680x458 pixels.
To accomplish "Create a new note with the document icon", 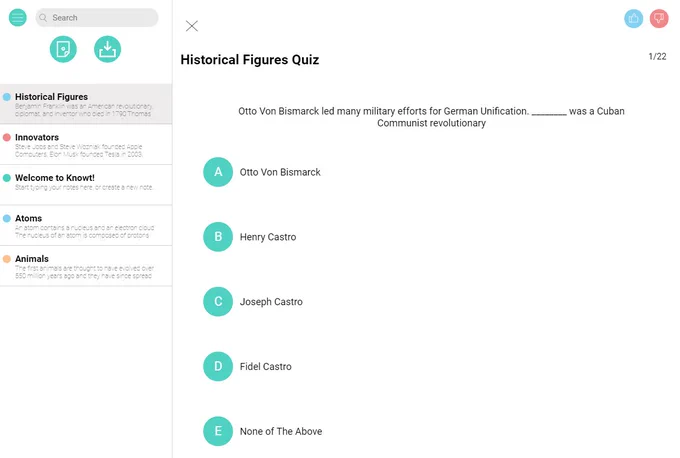I will click(x=63, y=49).
